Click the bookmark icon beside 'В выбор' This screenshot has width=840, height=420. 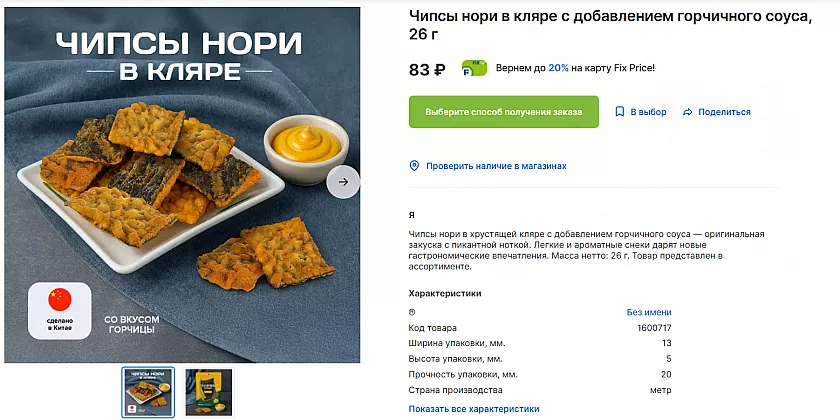(620, 112)
